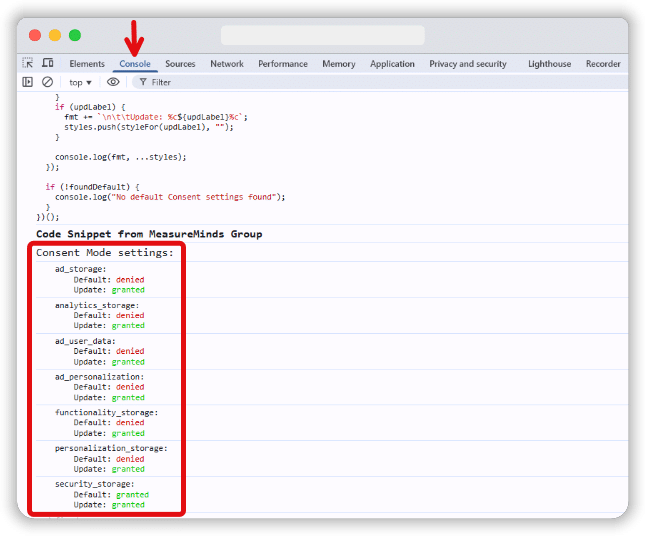The width and height of the screenshot is (645, 536).
Task: Create a live expression using the eye icon
Action: [x=113, y=82]
